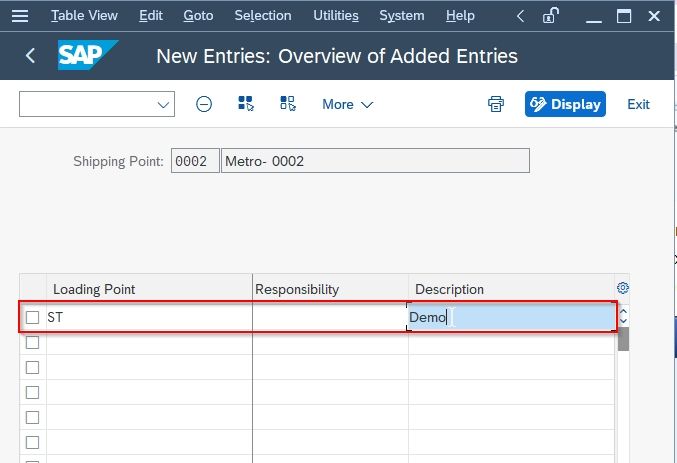Expand the More menu
The width and height of the screenshot is (677, 463).
(348, 105)
